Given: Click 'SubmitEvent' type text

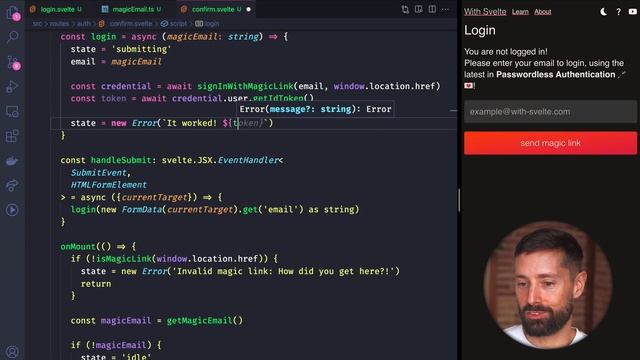Looking at the screenshot, I should click(x=98, y=173).
